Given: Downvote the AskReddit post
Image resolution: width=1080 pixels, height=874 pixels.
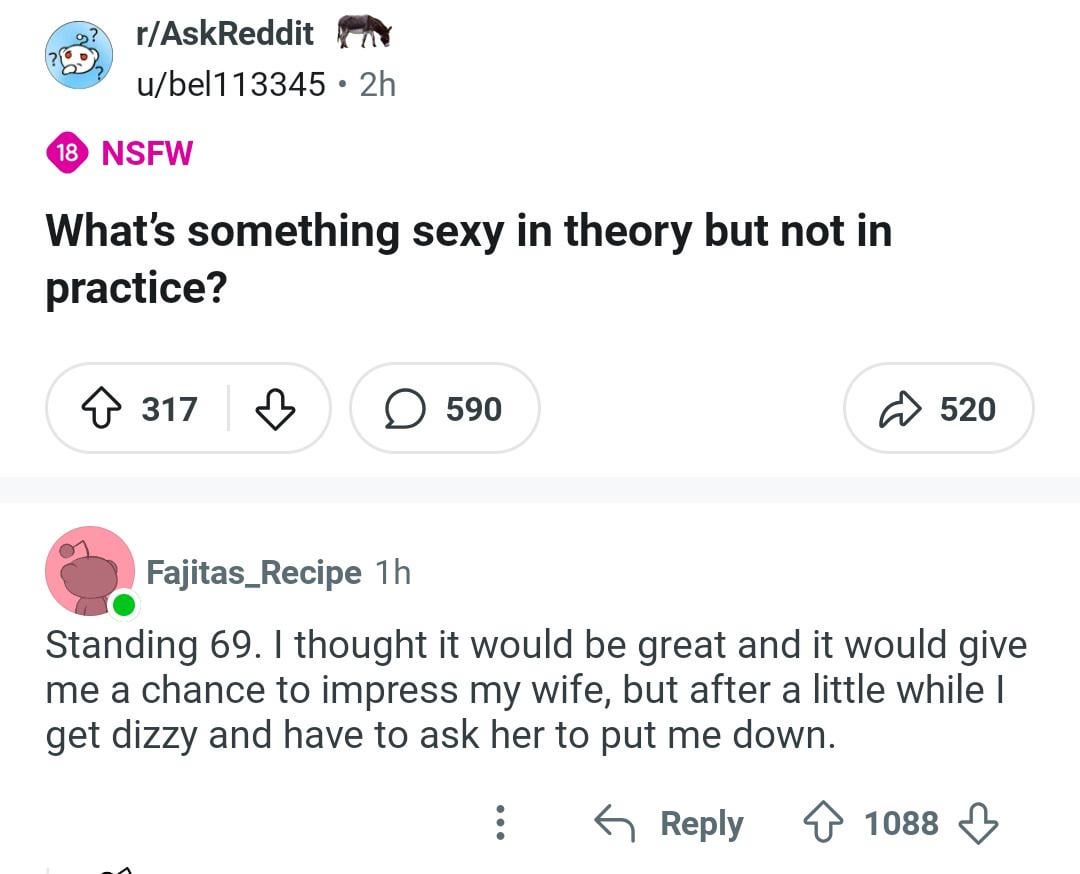Looking at the screenshot, I should (275, 409).
